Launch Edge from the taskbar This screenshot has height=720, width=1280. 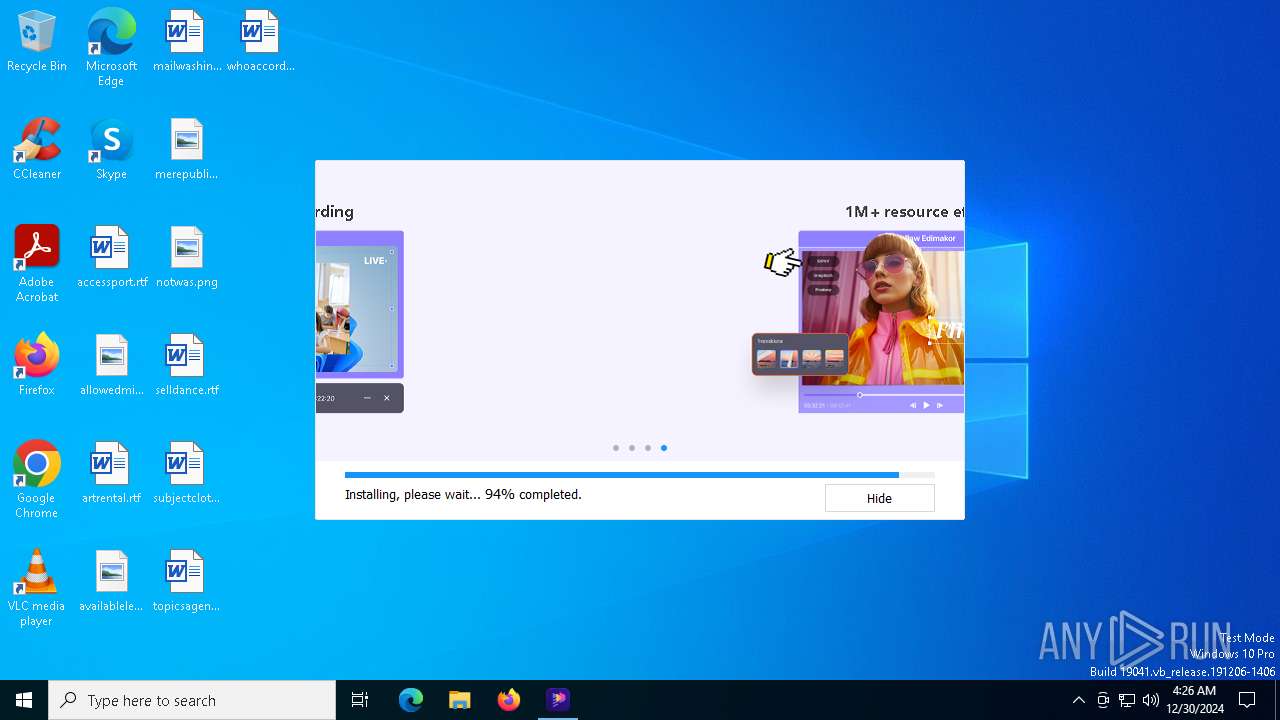(411, 700)
